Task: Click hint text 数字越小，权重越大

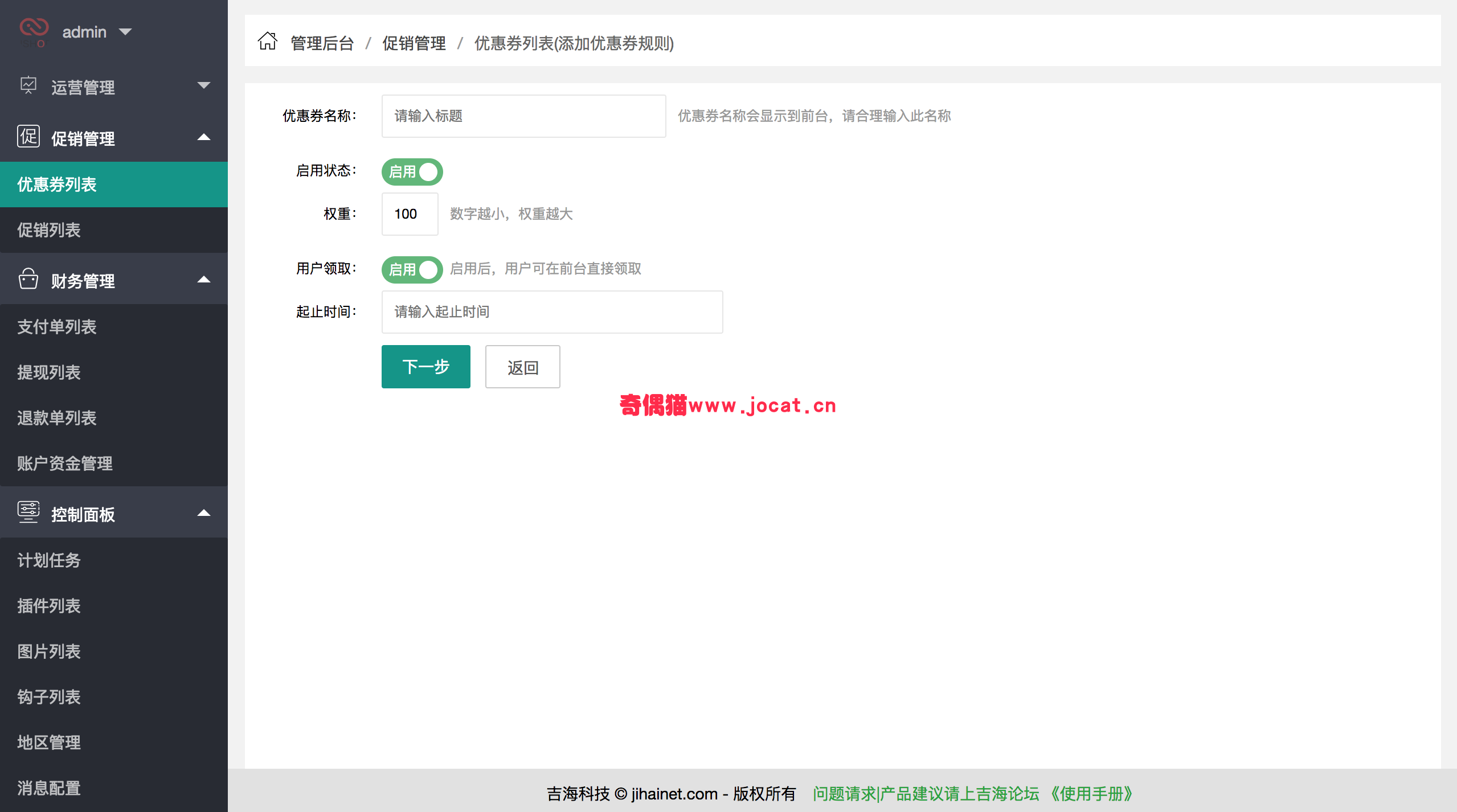Action: click(x=511, y=214)
